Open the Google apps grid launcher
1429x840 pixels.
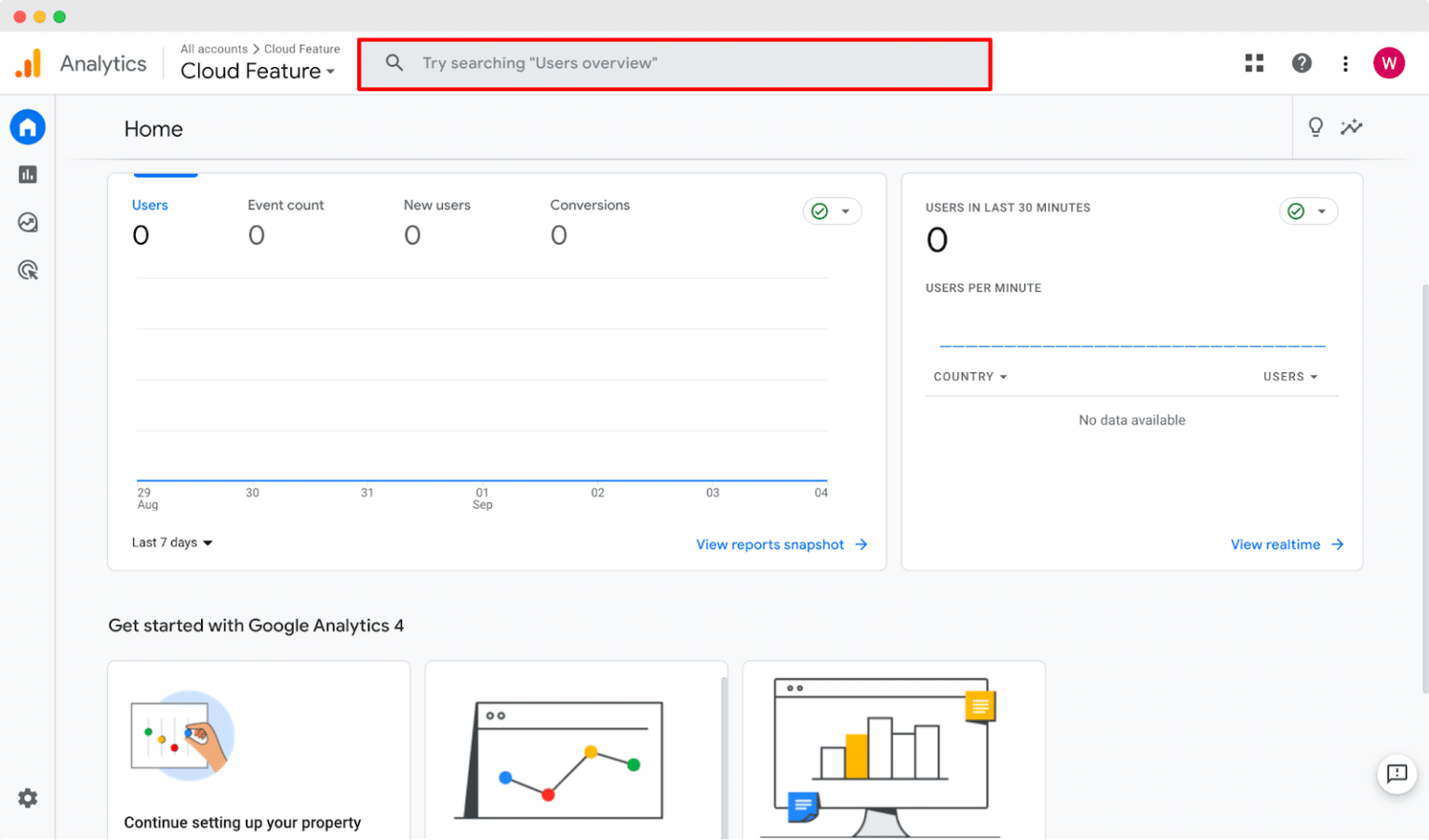(x=1254, y=62)
